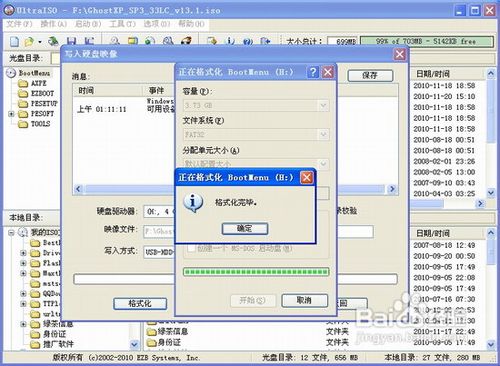Click the green format progress bar
Image resolution: width=500 pixels, height=366 pixels.
pyautogui.click(x=256, y=272)
